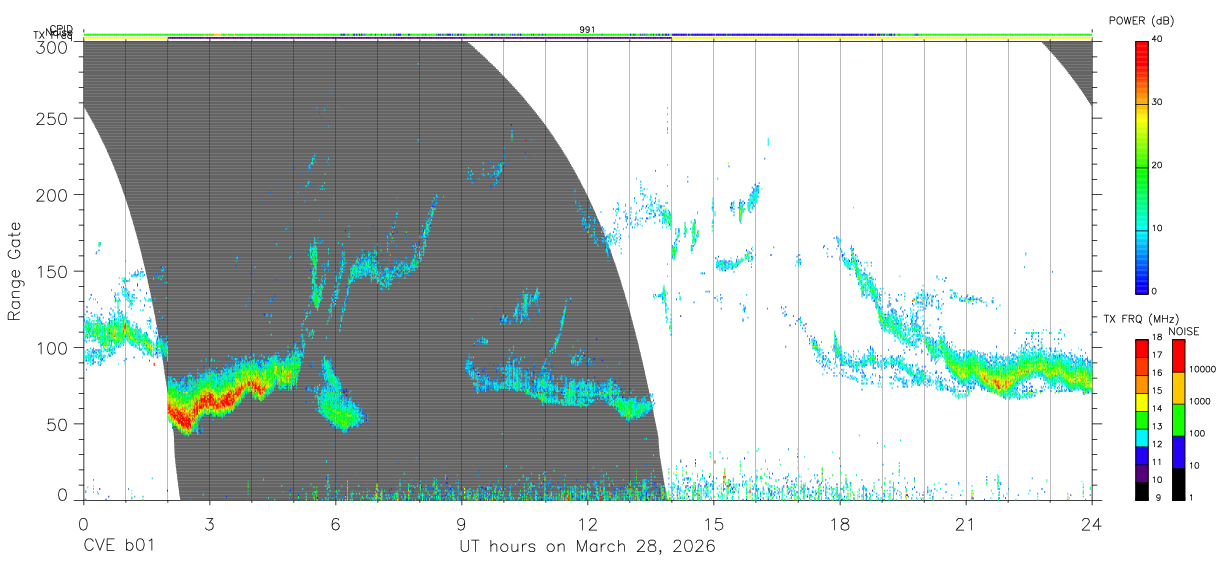The width and height of the screenshot is (1228, 567).
Task: Click the 15 hour tick on time axis
Action: (x=714, y=524)
